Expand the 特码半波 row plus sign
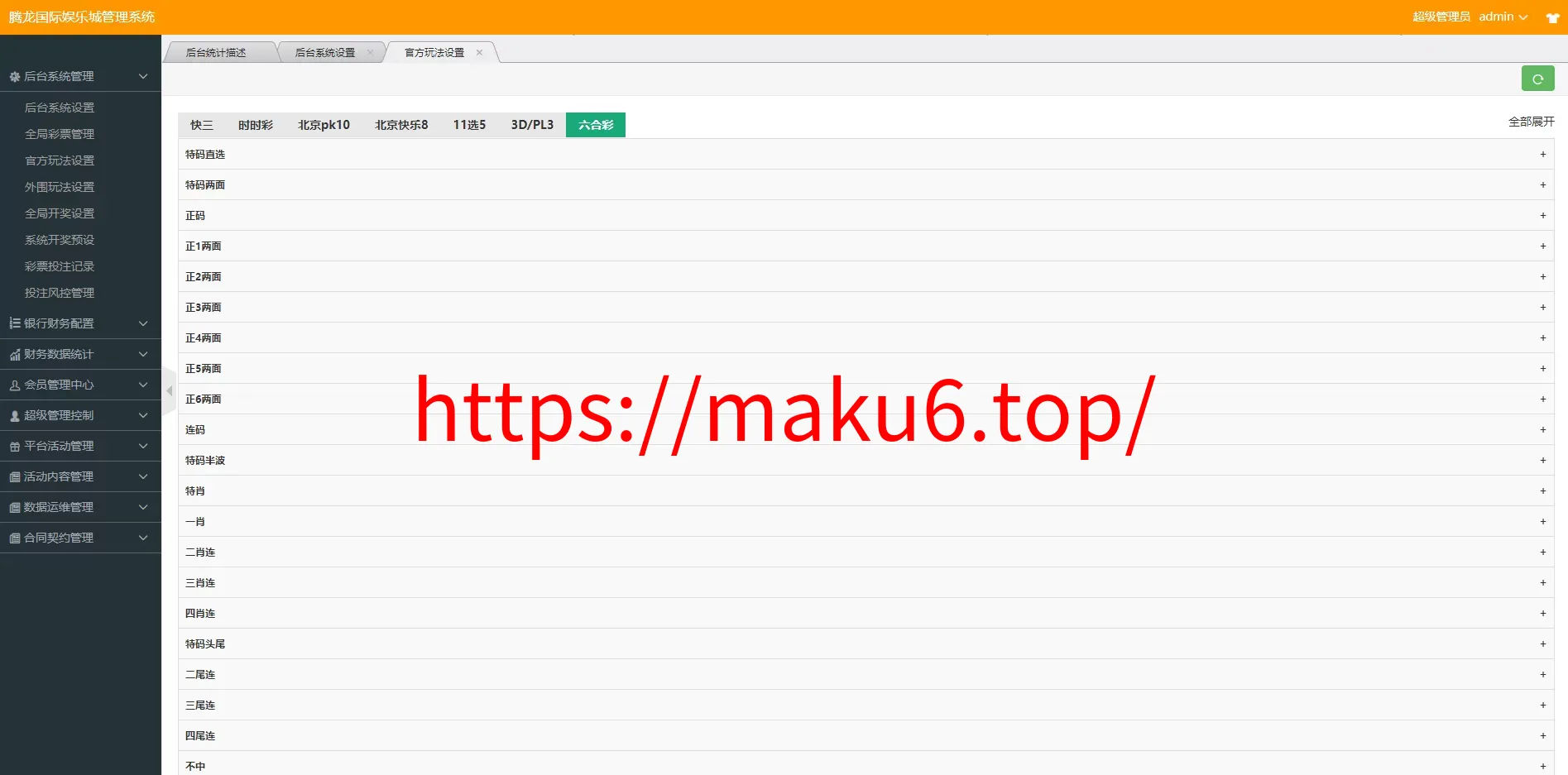The height and width of the screenshot is (775, 1568). click(x=1543, y=460)
